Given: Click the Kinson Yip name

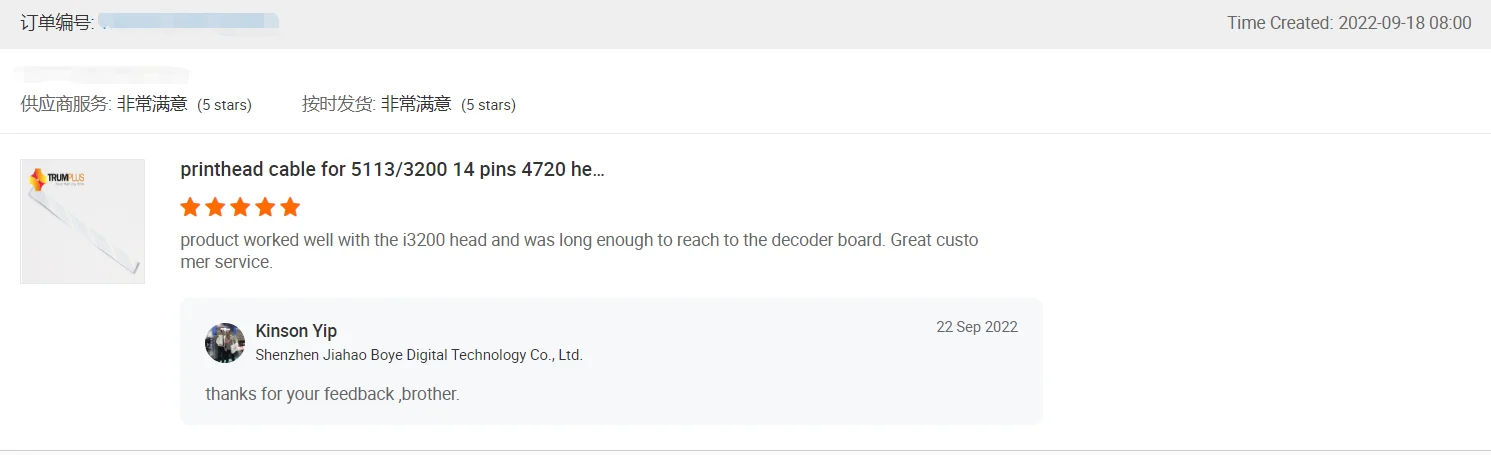Looking at the screenshot, I should pos(296,331).
